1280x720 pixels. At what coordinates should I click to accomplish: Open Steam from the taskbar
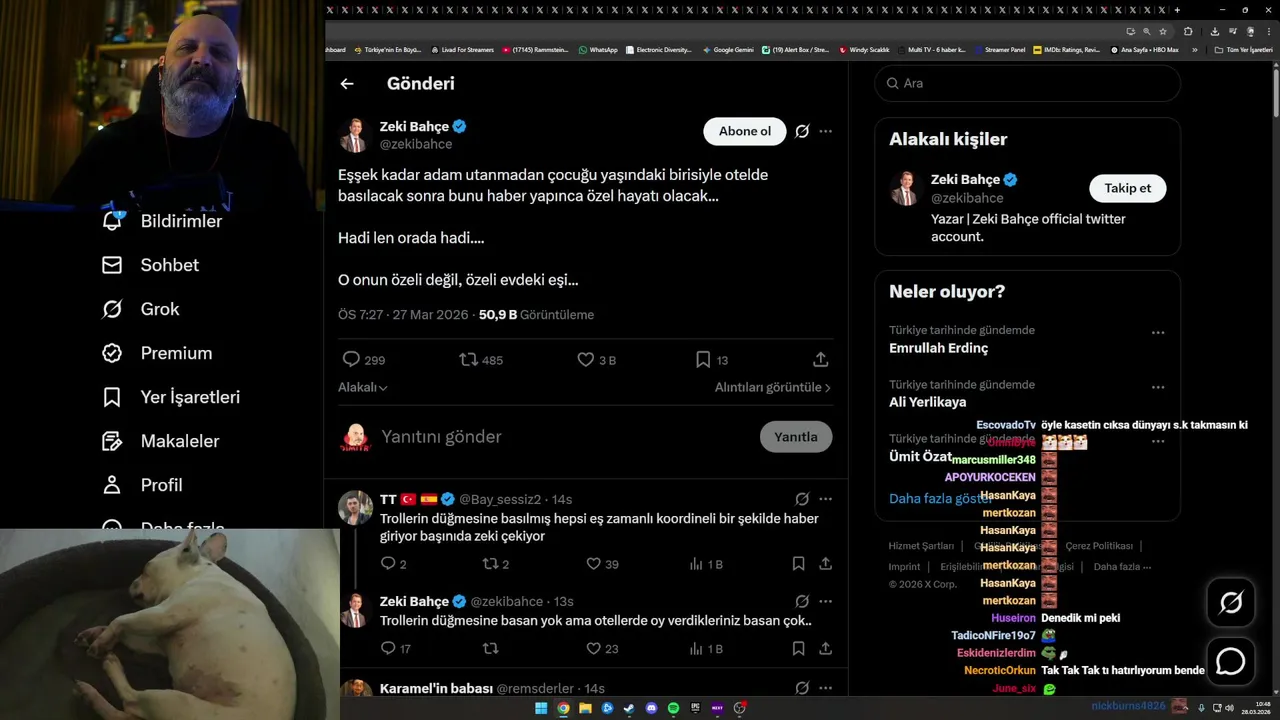click(x=629, y=708)
